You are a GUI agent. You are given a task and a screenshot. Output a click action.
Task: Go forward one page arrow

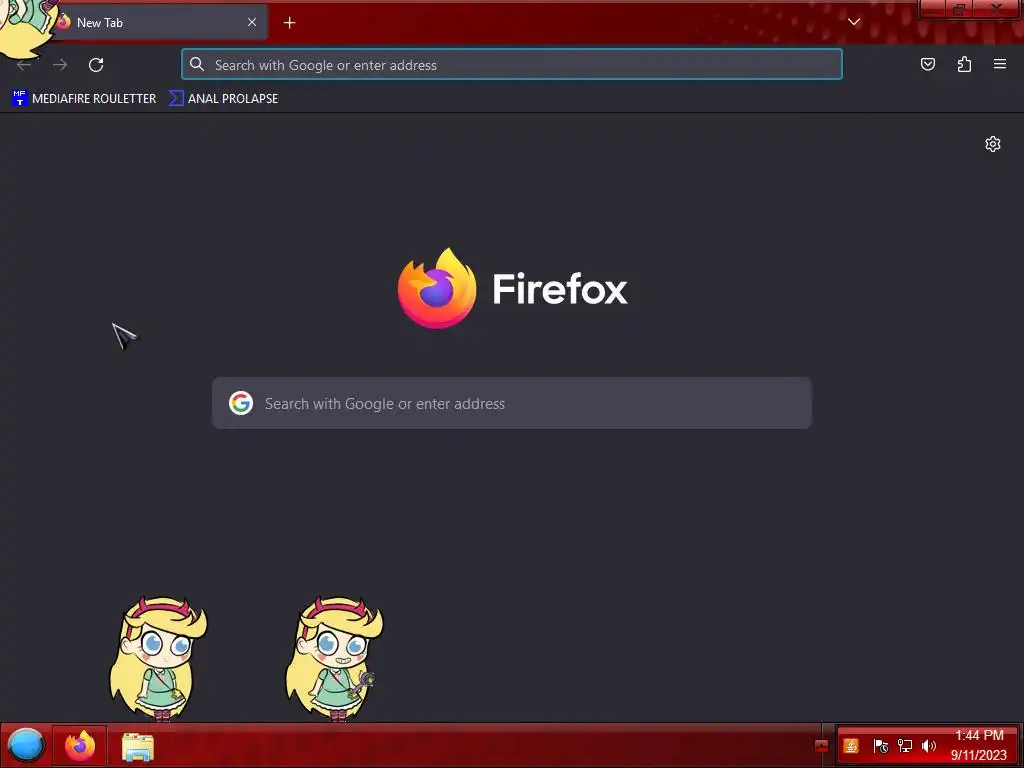coord(60,65)
